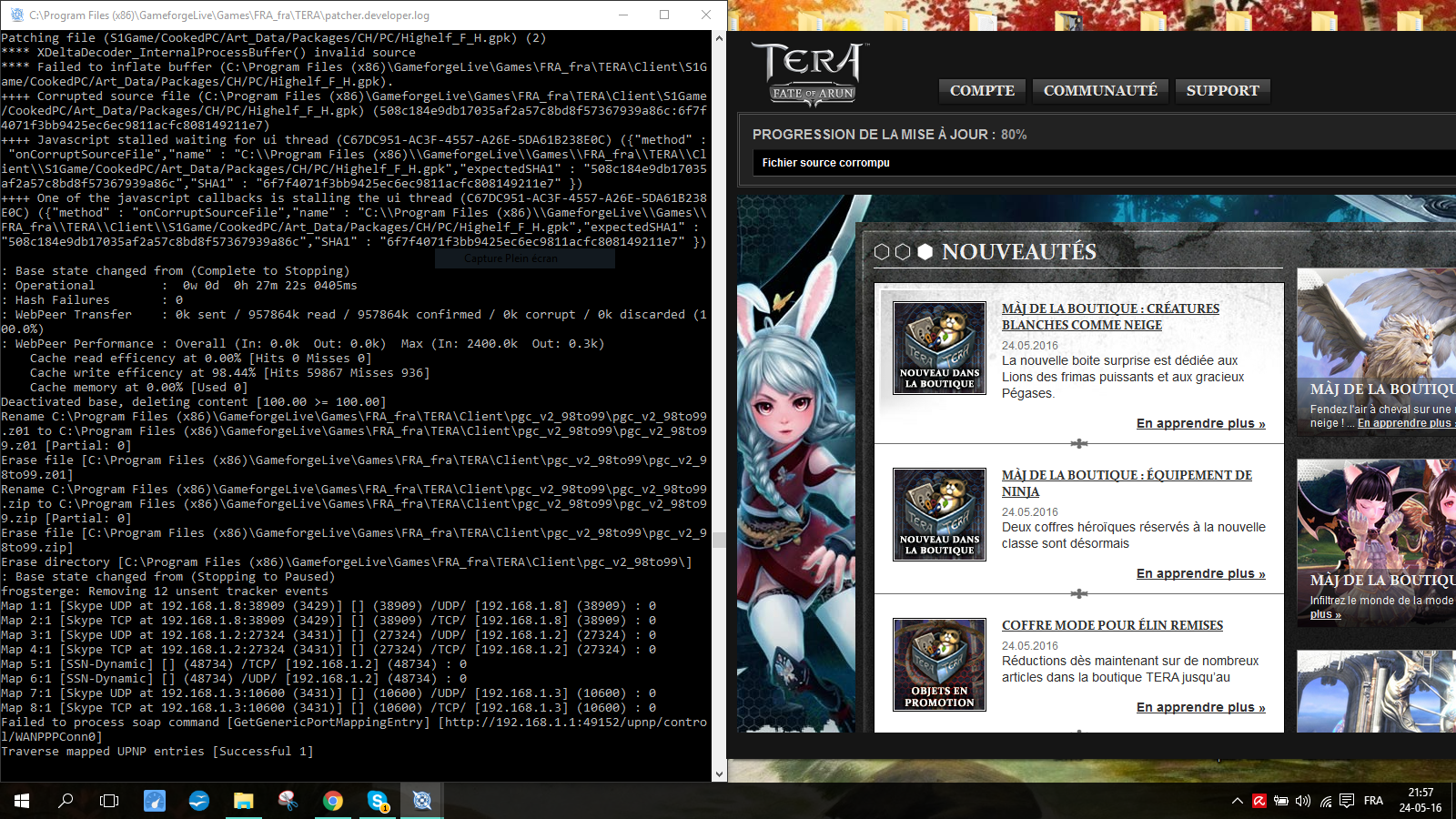Click the Avira antivirus tray icon
The width and height of the screenshot is (1456, 819).
(x=1259, y=801)
